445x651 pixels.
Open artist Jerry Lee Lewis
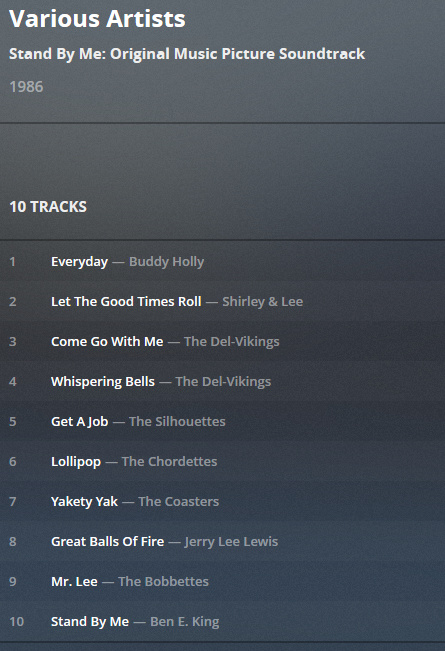(x=231, y=541)
